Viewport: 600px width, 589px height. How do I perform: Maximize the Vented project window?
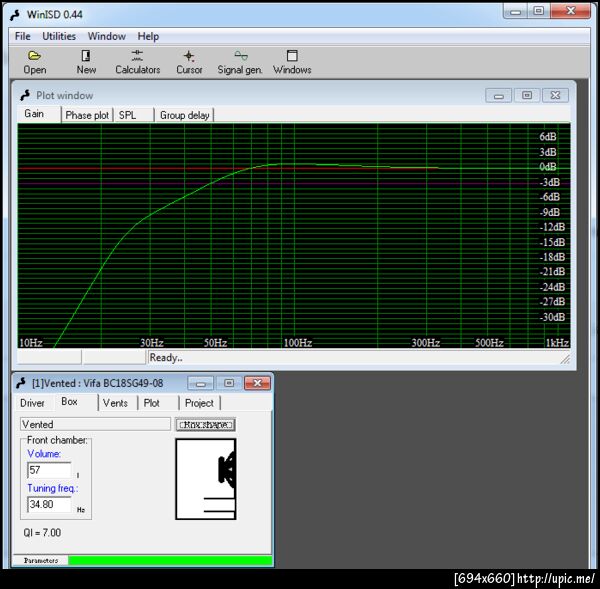tap(229, 383)
